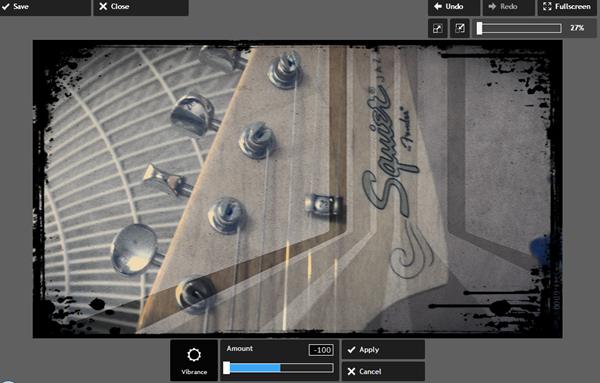Click the Vibrance tool icon
Viewport: 600px width, 383px height.
(194, 360)
